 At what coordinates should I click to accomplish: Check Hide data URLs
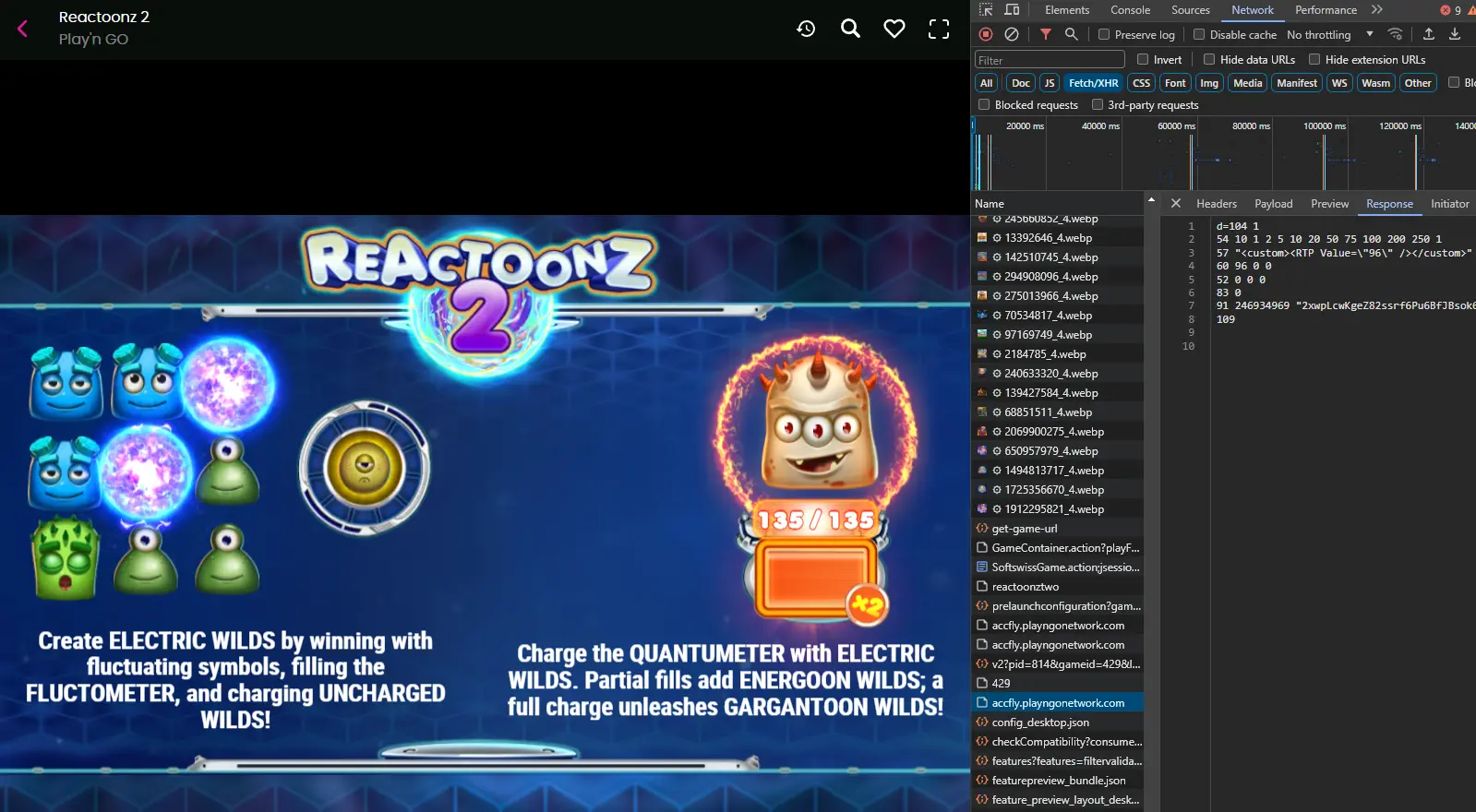pos(1209,59)
